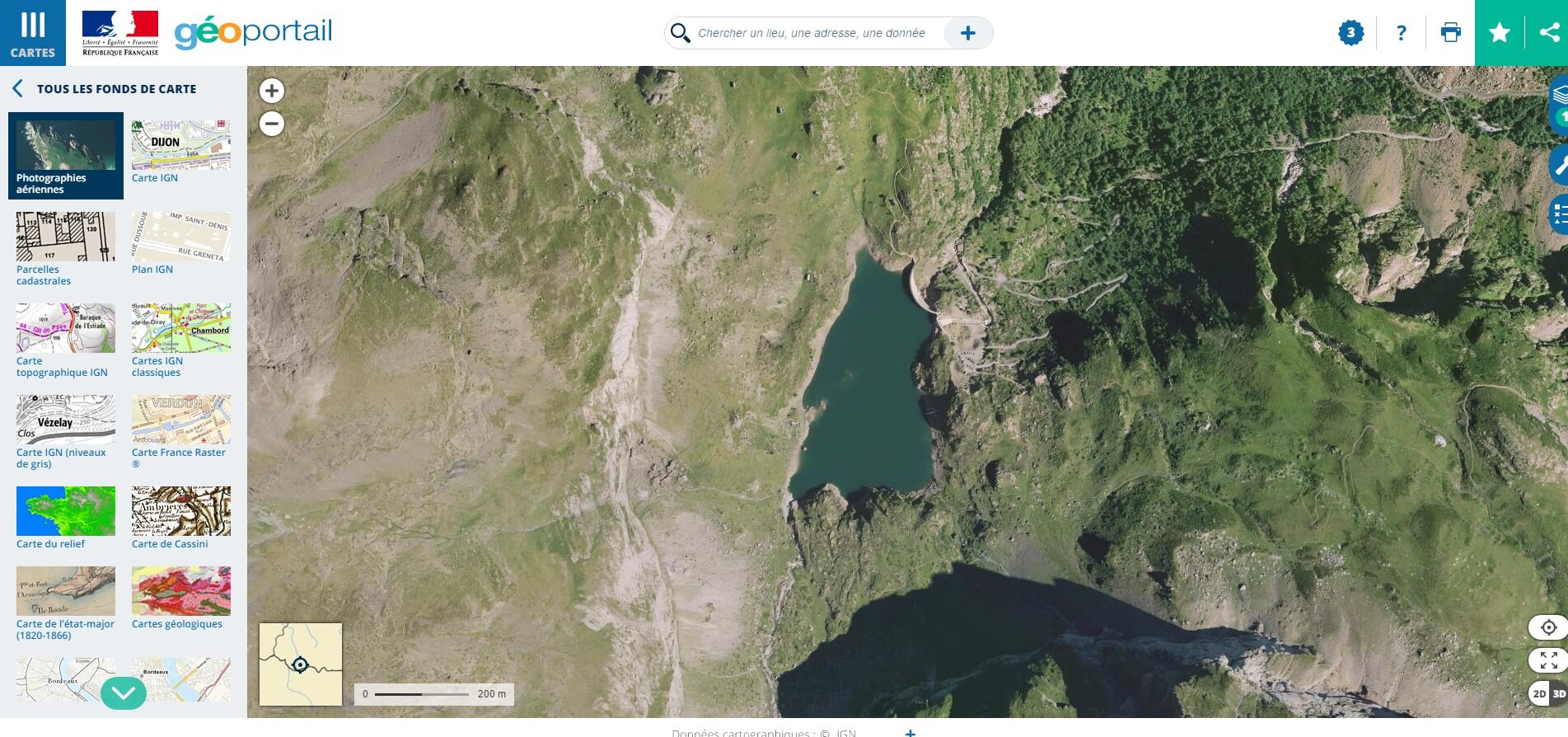Switch the map to 3D view
This screenshot has width=1568, height=737.
coord(1558,694)
